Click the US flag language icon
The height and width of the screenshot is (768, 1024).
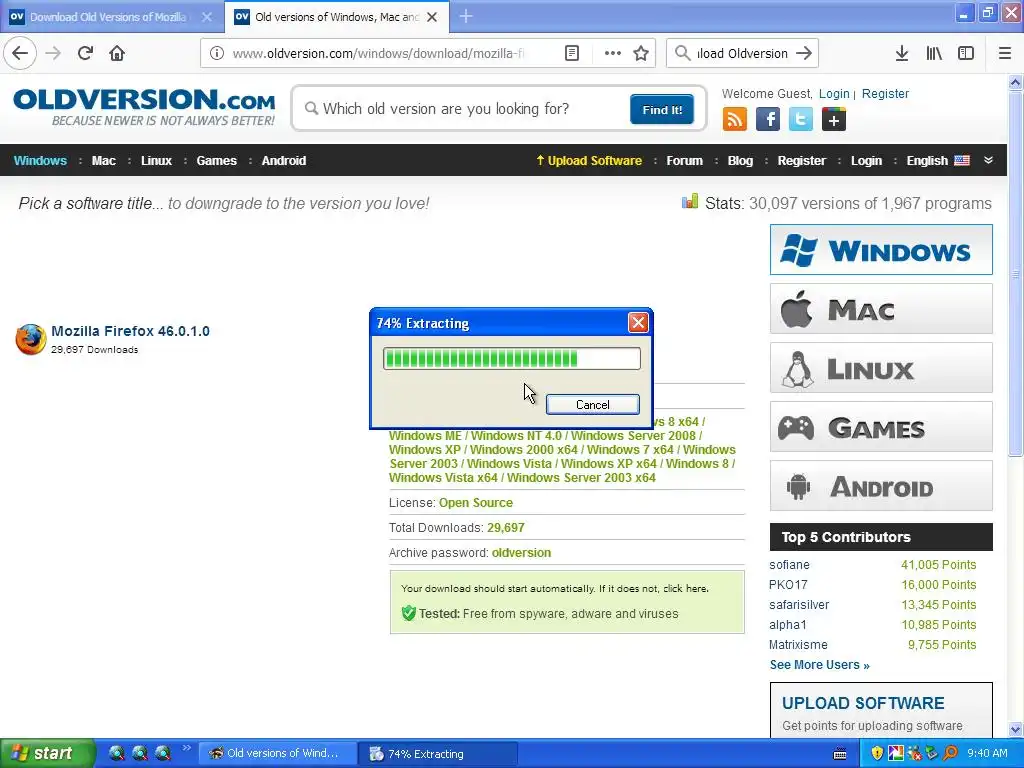pos(962,161)
